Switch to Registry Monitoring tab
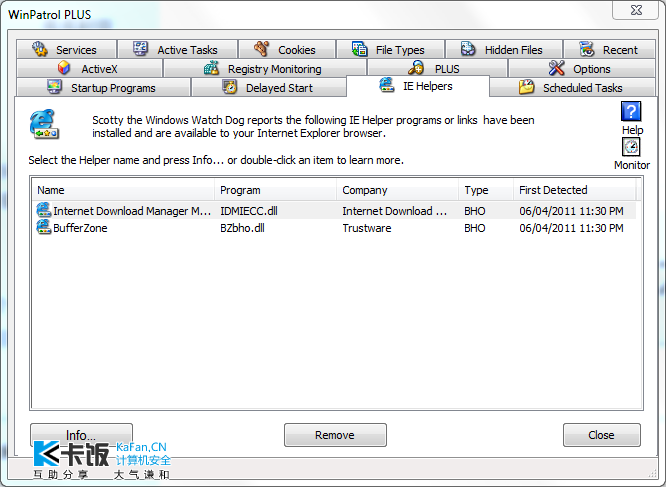The width and height of the screenshot is (666, 487). pos(265,68)
